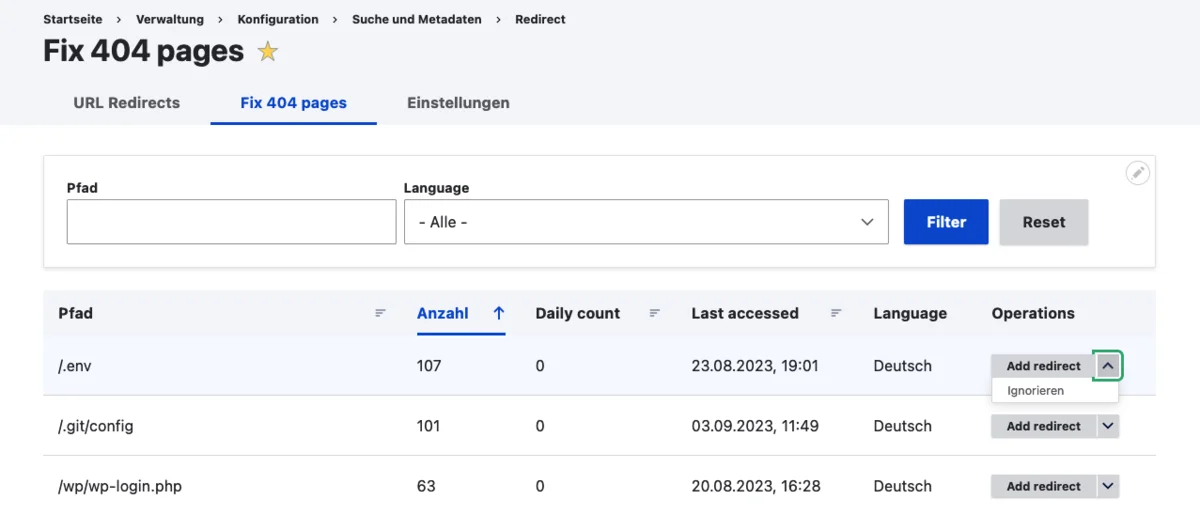Click the sort icon in the Daily count header
The image size is (1200, 515).
[x=654, y=313]
